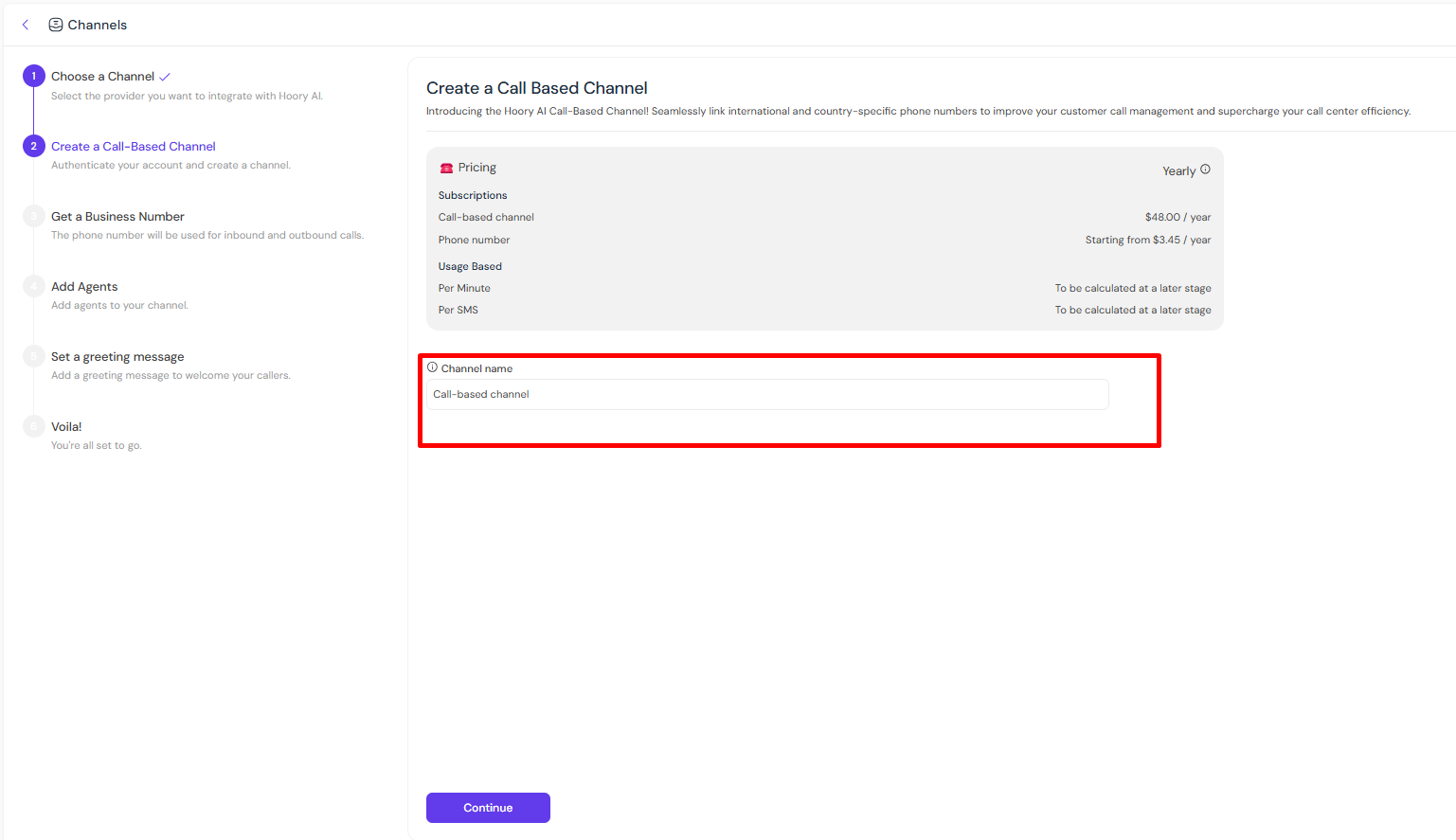
Task: Focus the Channel name input field
Action: (x=767, y=395)
